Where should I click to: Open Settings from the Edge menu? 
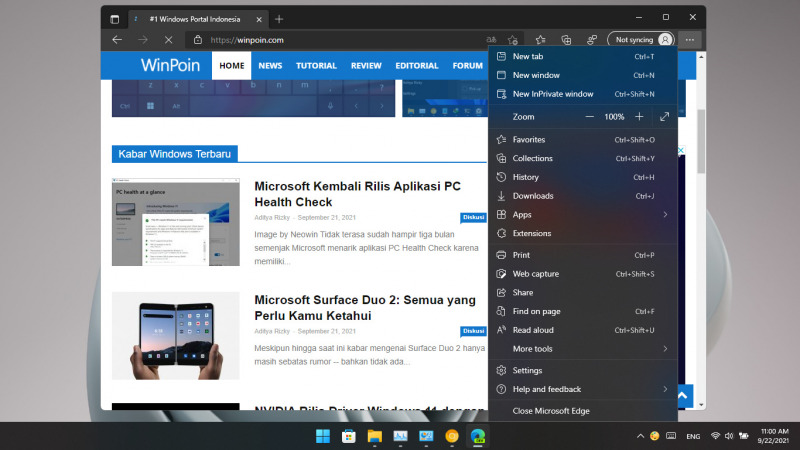(x=583, y=370)
